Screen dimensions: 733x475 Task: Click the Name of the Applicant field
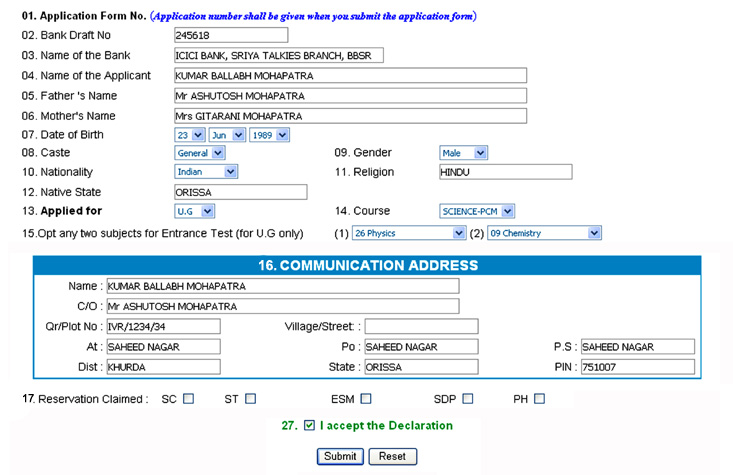350,75
